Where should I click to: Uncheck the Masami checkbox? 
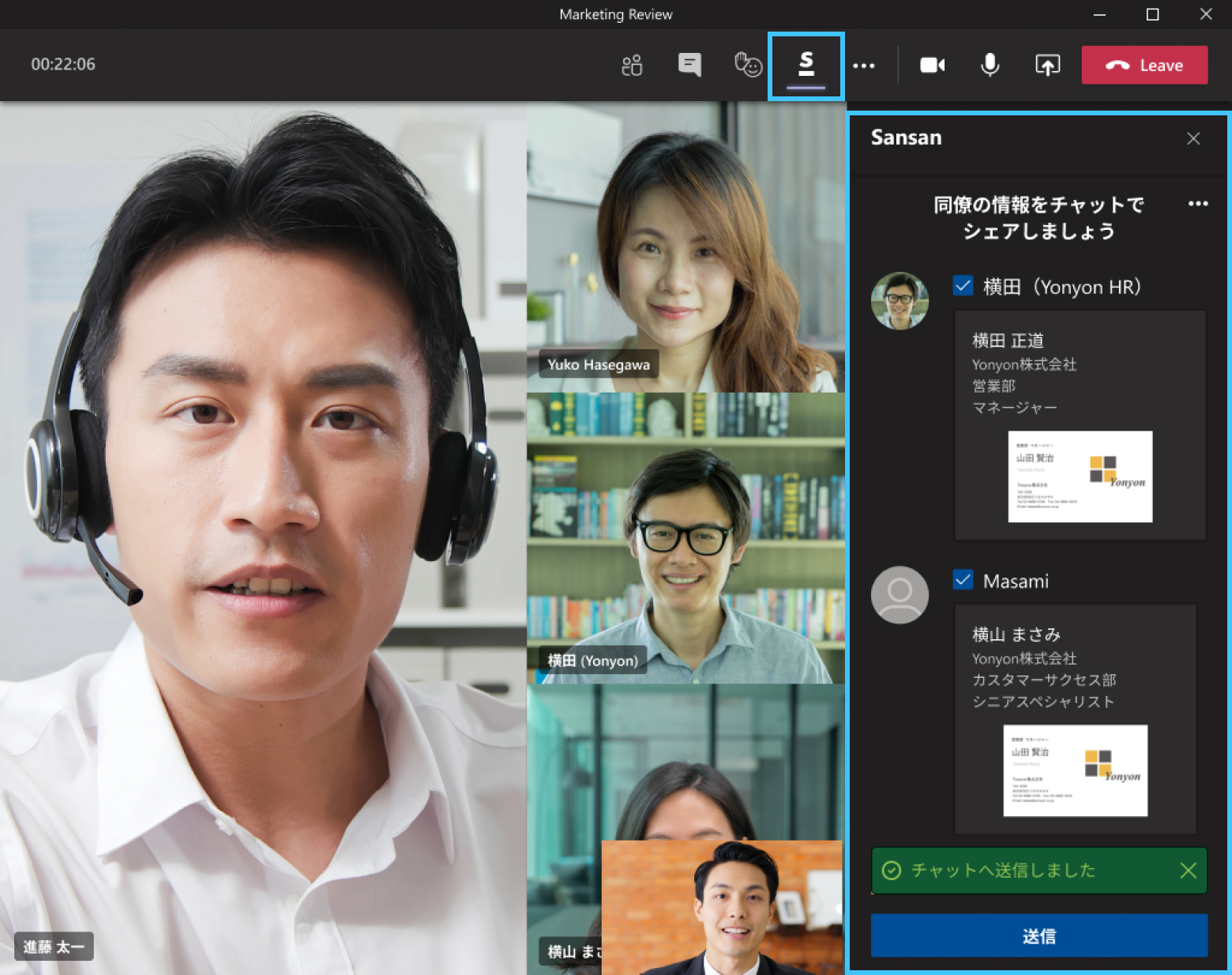(x=963, y=580)
